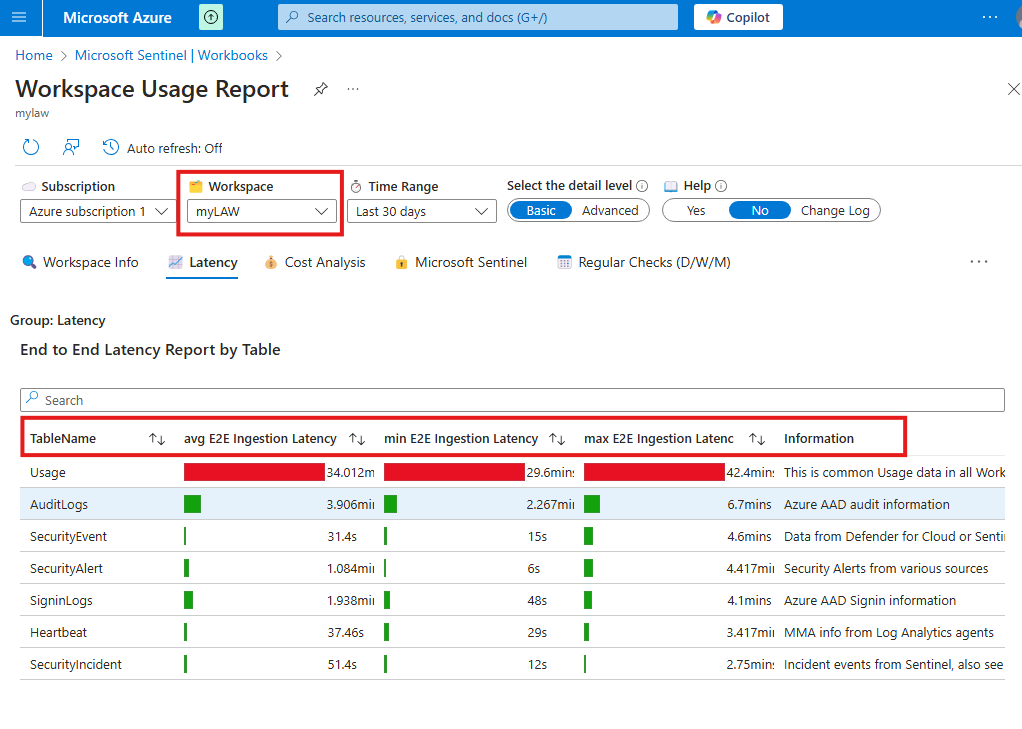The width and height of the screenshot is (1022, 729).
Task: Navigate to Microsoft Sentinel | Workbooks breadcrumb
Action: click(171, 55)
